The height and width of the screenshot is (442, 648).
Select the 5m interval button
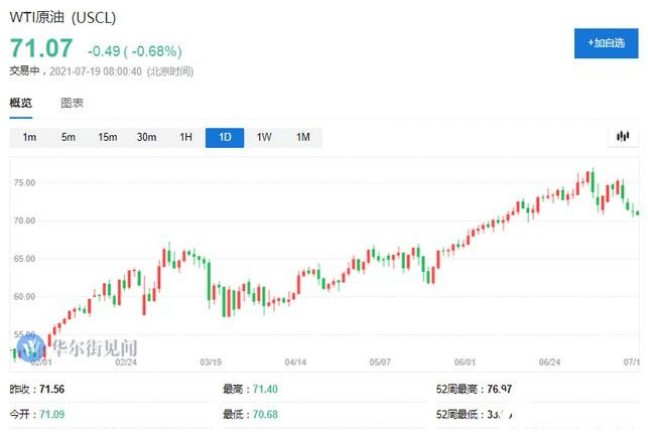point(68,137)
